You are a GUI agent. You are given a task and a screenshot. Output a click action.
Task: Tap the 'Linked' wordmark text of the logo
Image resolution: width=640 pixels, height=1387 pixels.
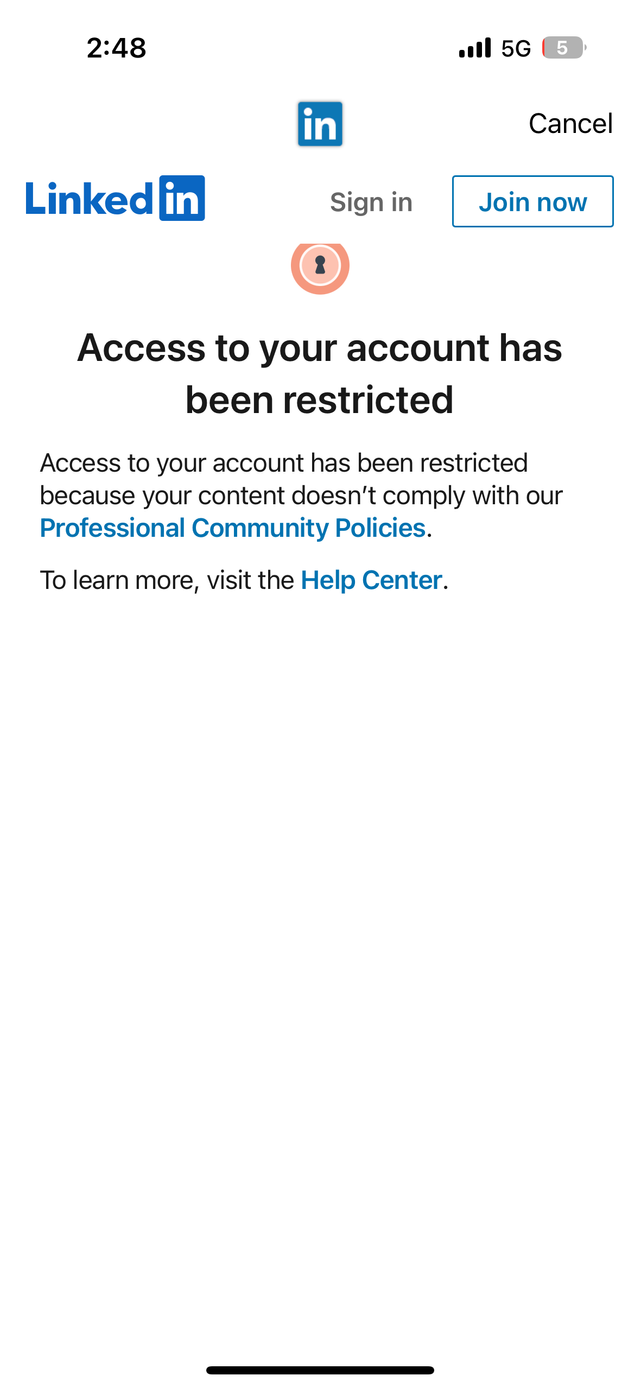point(90,199)
